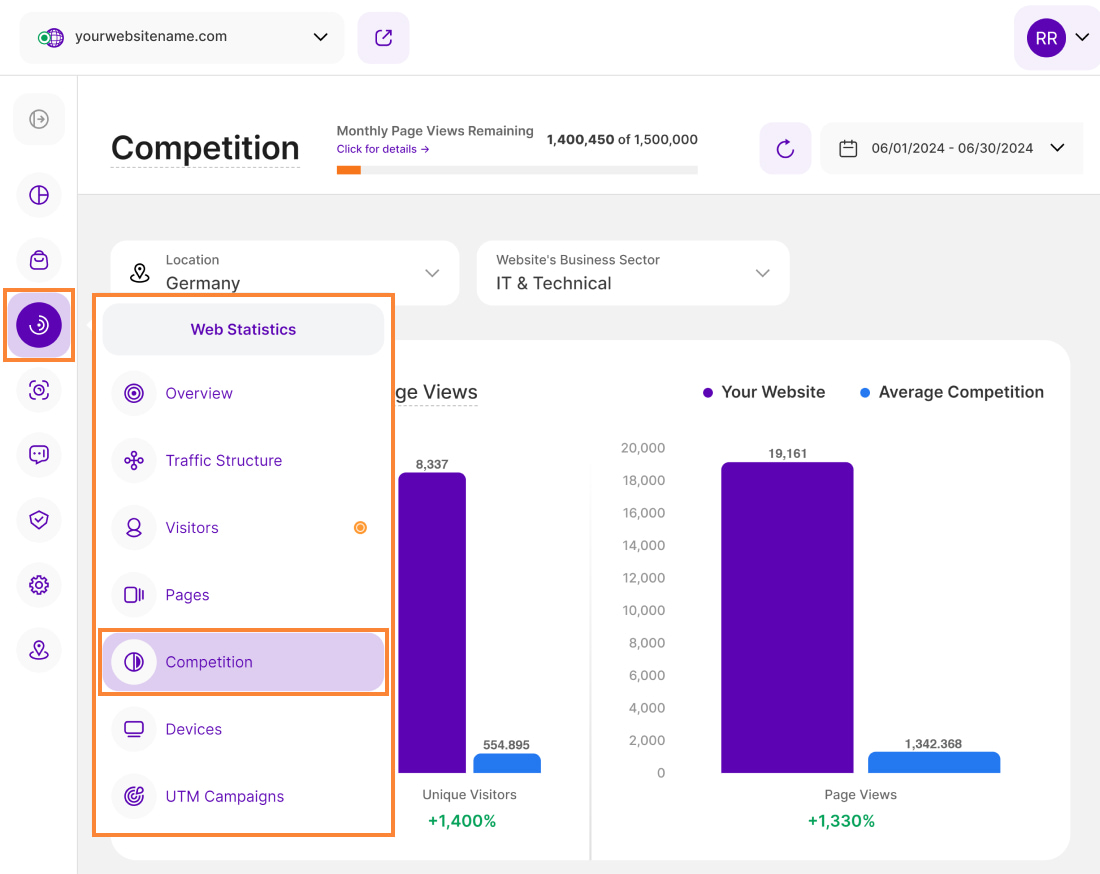Select UTM Campaigns menu item
Image resolution: width=1100 pixels, height=874 pixels.
pos(224,797)
